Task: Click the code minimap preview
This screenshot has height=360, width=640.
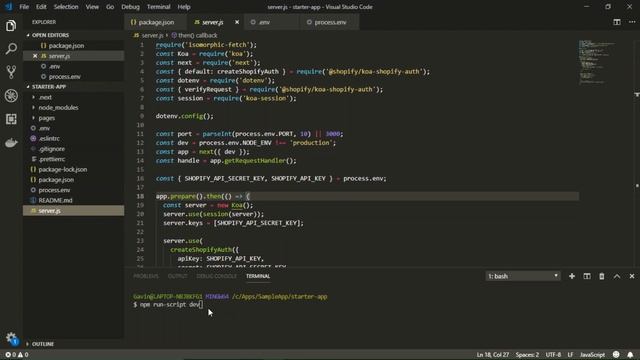Action: 596,61
